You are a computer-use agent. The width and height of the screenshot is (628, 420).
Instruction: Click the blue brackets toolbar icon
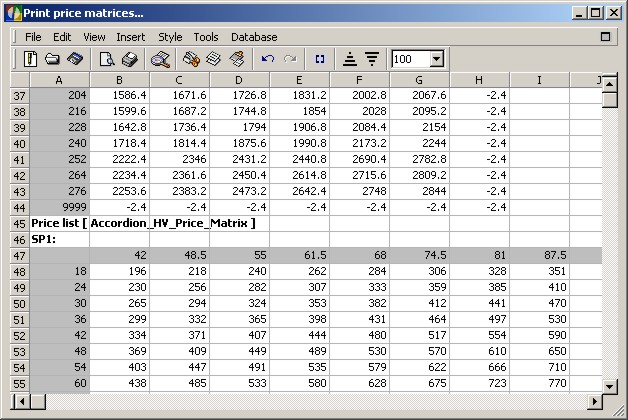[x=320, y=59]
